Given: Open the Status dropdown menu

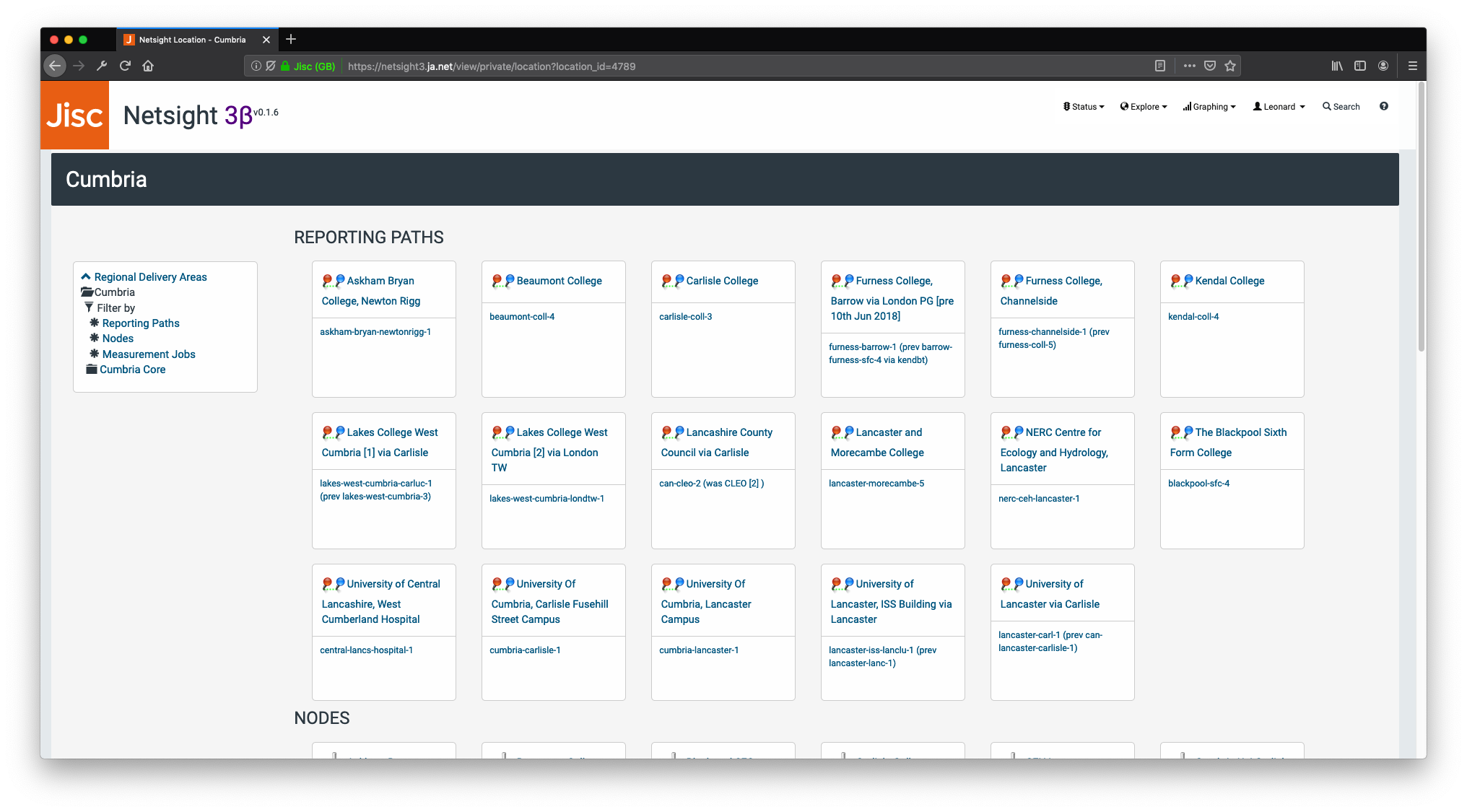Looking at the screenshot, I should [1084, 107].
